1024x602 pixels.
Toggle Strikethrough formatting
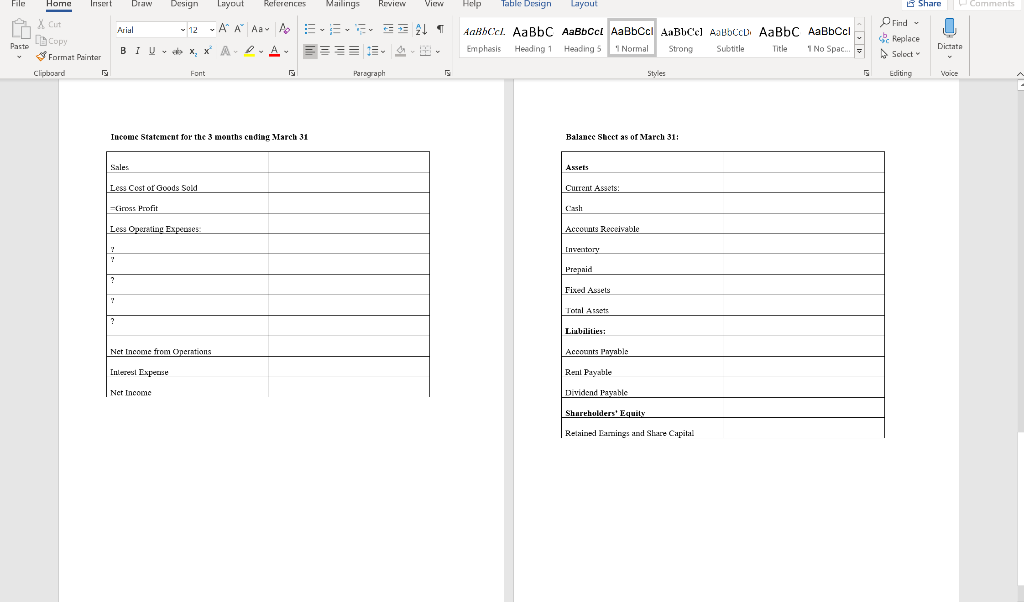click(177, 51)
